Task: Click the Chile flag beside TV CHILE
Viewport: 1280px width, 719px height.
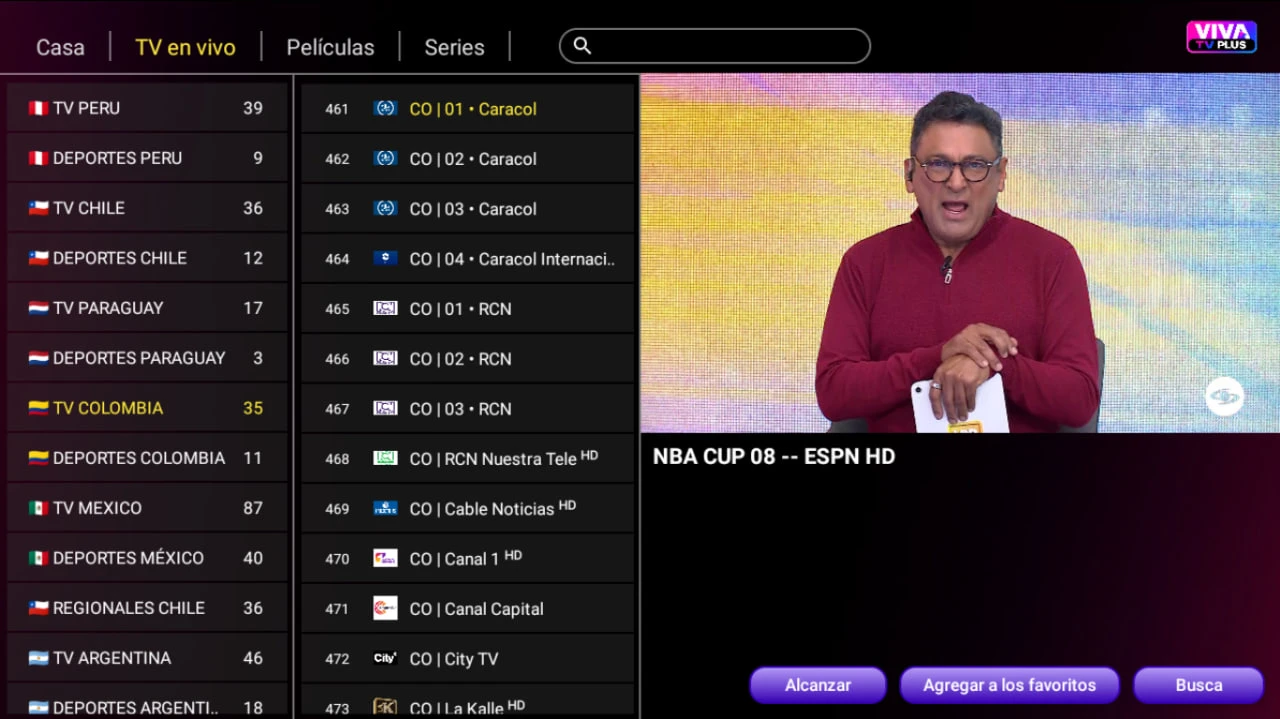Action: [38, 208]
